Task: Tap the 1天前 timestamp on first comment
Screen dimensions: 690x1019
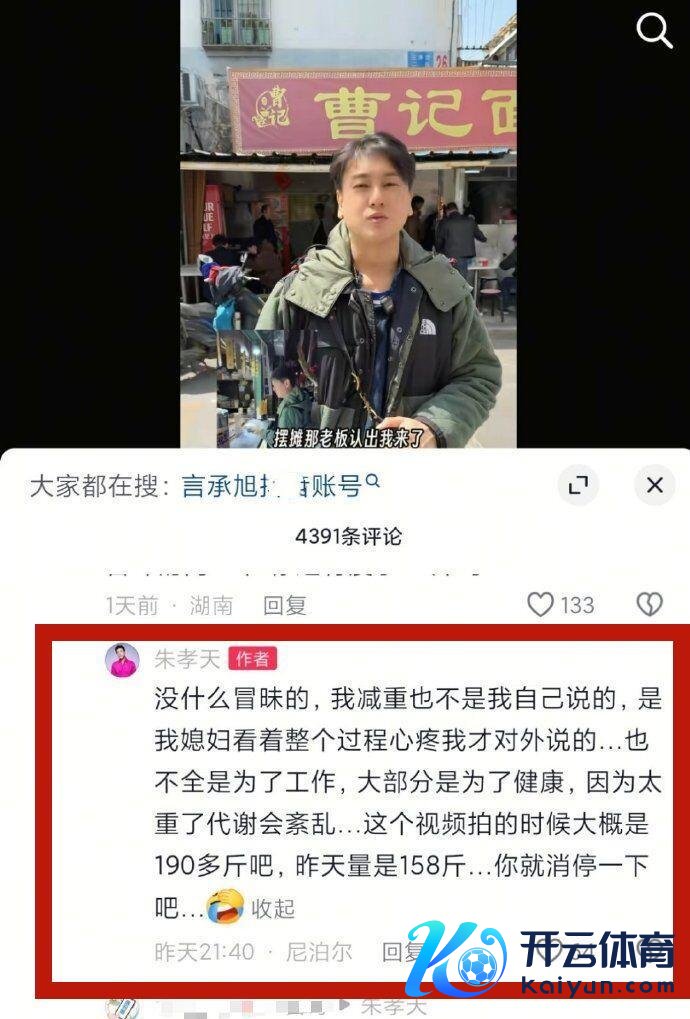Action: 132,606
